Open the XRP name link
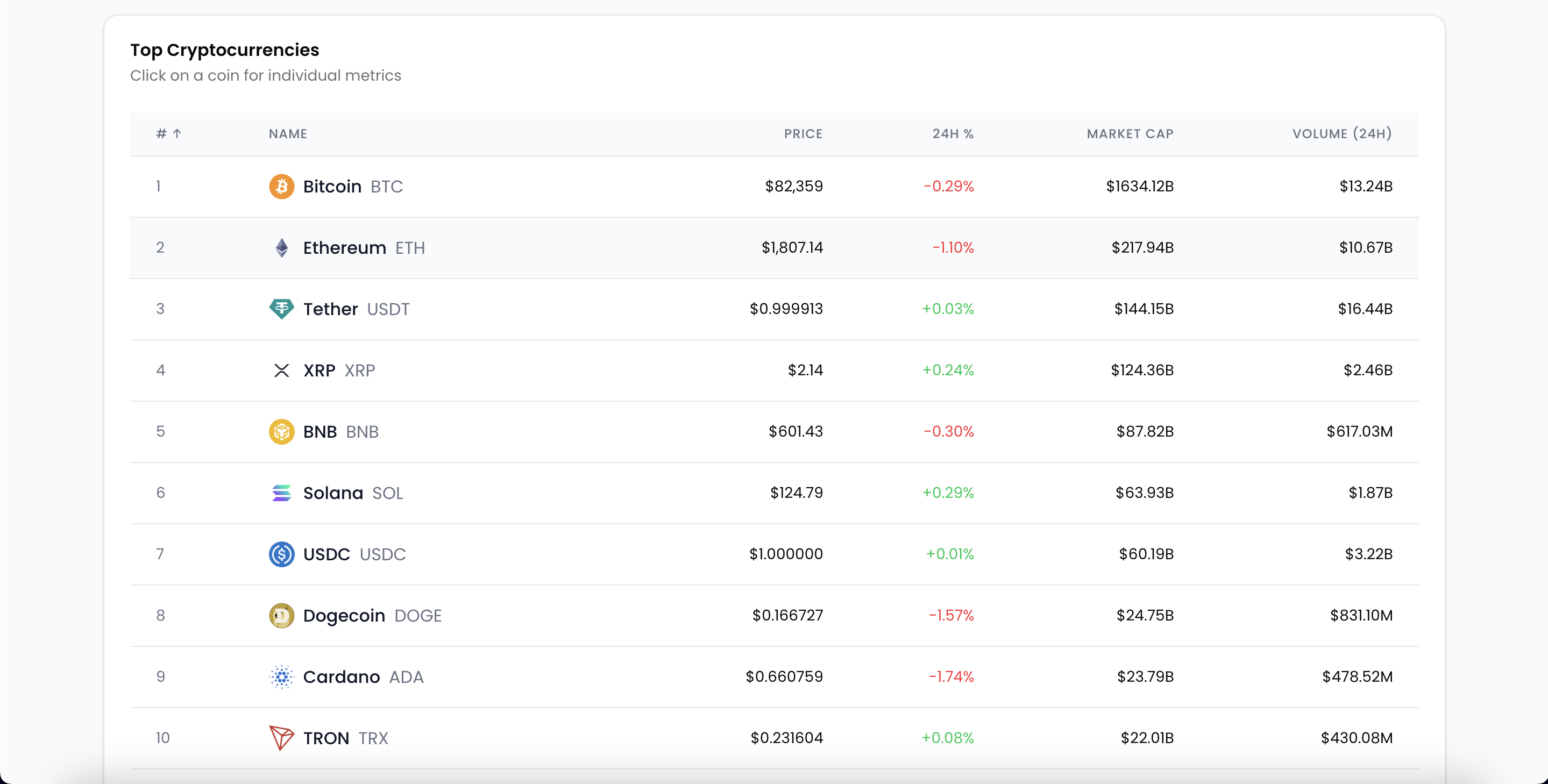 319,370
